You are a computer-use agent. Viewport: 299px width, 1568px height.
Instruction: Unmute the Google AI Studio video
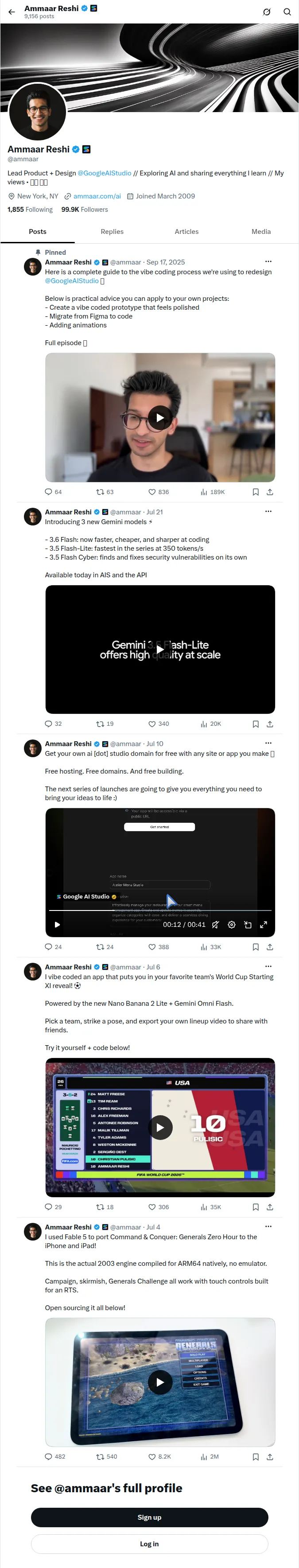click(x=216, y=925)
